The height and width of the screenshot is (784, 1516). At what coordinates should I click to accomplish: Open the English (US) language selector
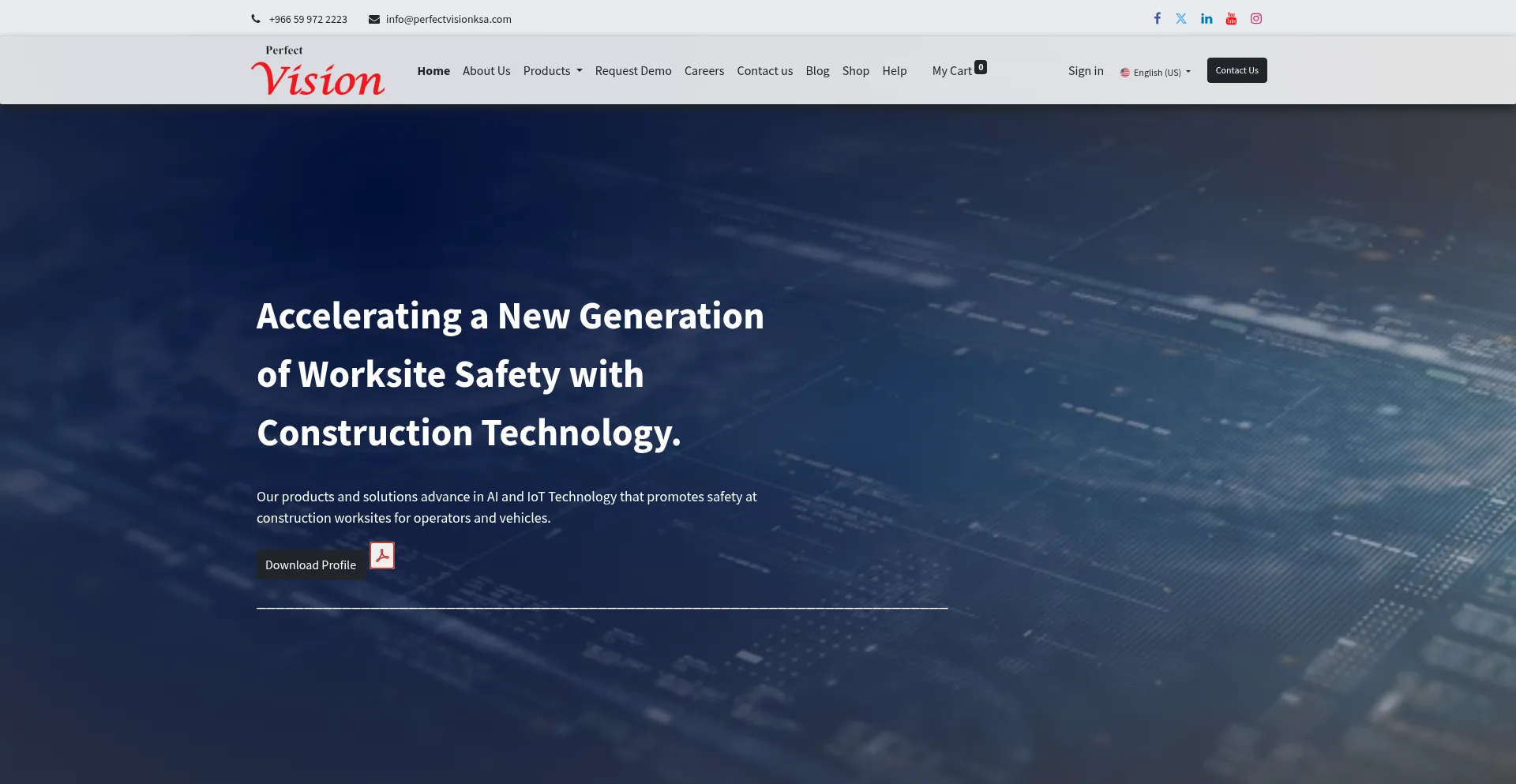1155,72
